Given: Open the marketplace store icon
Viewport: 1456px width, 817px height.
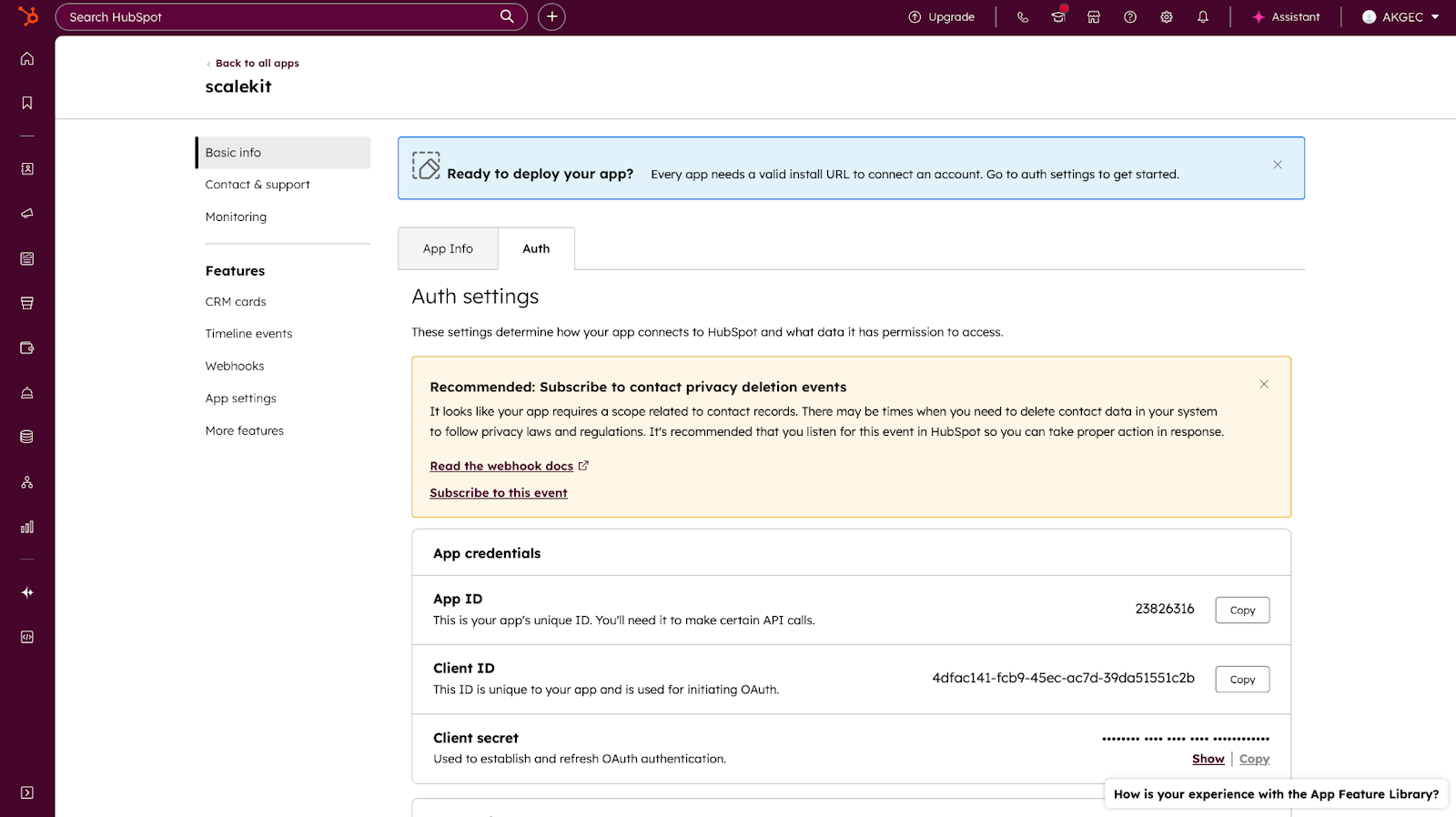Looking at the screenshot, I should tap(1094, 17).
